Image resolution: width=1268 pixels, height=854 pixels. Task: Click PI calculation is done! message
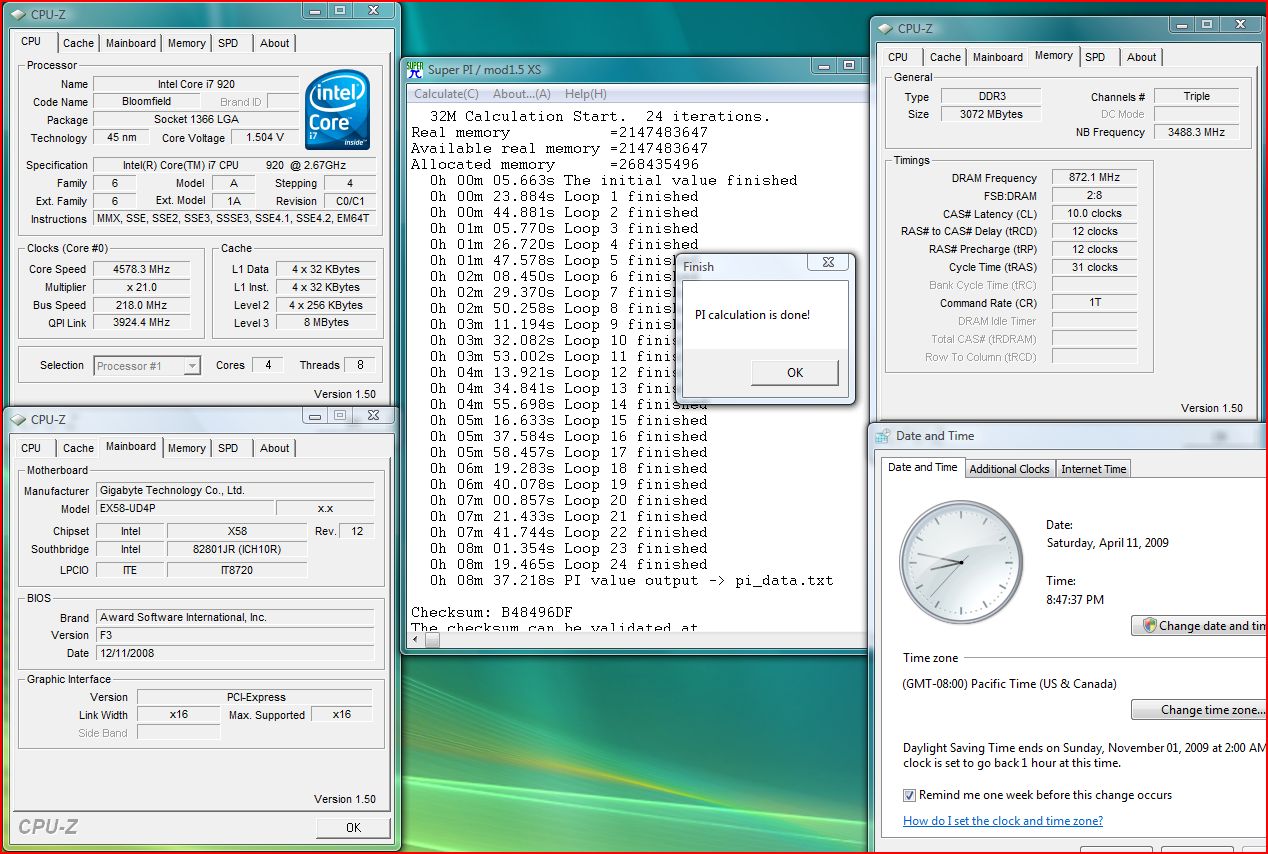click(x=752, y=315)
